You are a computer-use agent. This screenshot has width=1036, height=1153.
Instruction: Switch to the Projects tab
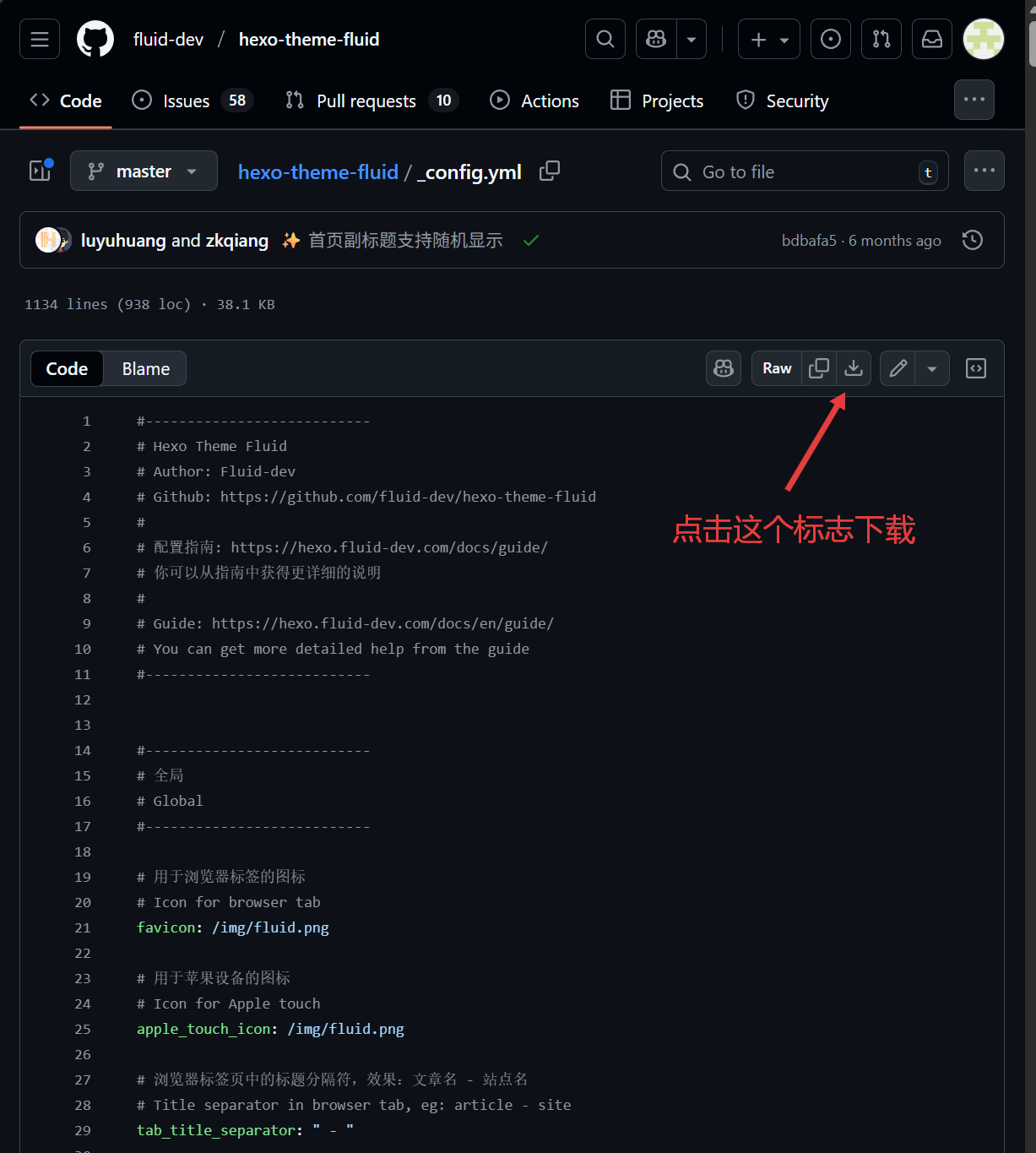click(x=657, y=101)
